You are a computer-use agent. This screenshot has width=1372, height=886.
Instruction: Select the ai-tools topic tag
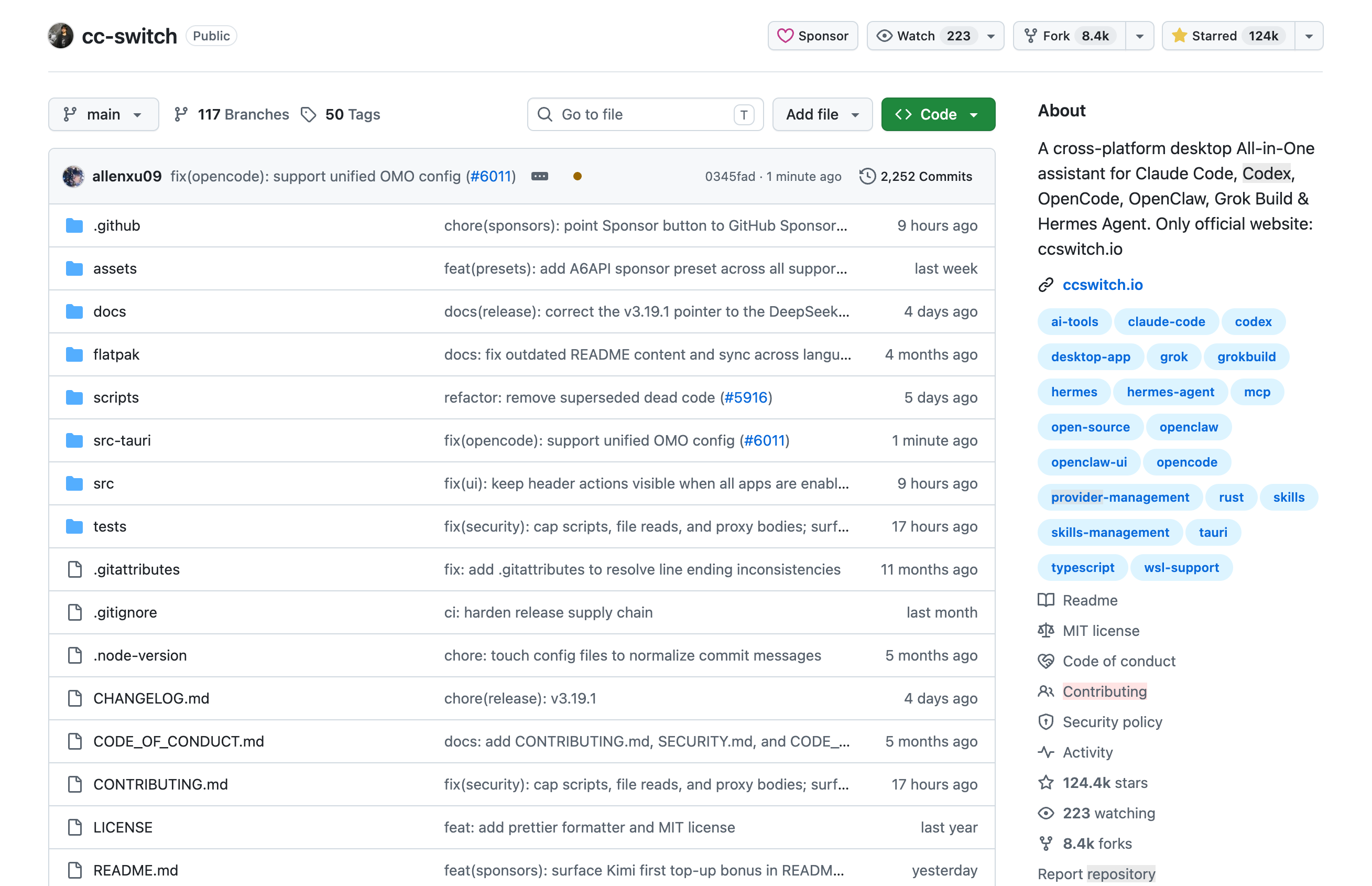coord(1074,321)
